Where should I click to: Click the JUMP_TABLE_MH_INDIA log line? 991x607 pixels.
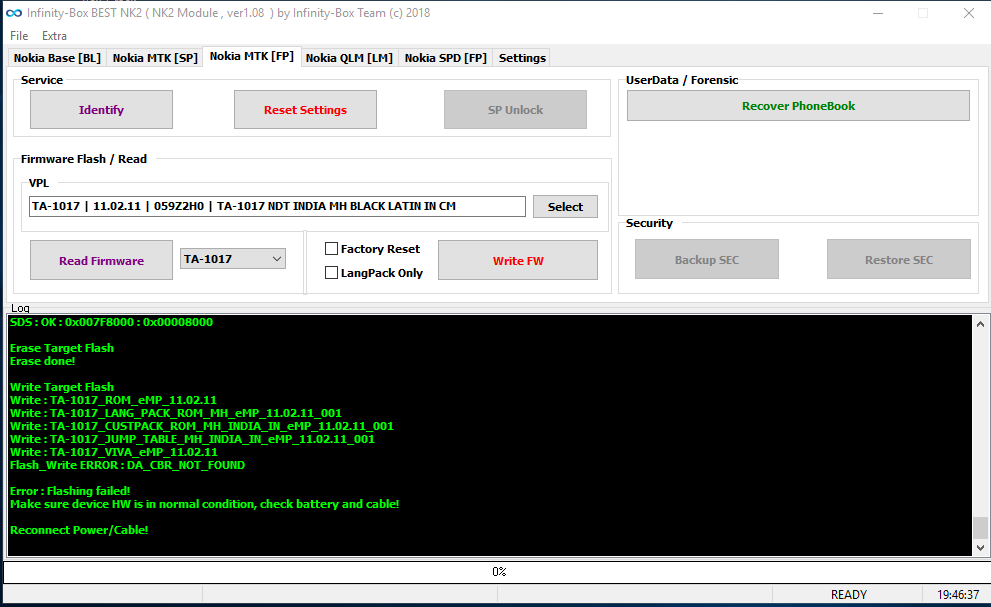pos(192,439)
